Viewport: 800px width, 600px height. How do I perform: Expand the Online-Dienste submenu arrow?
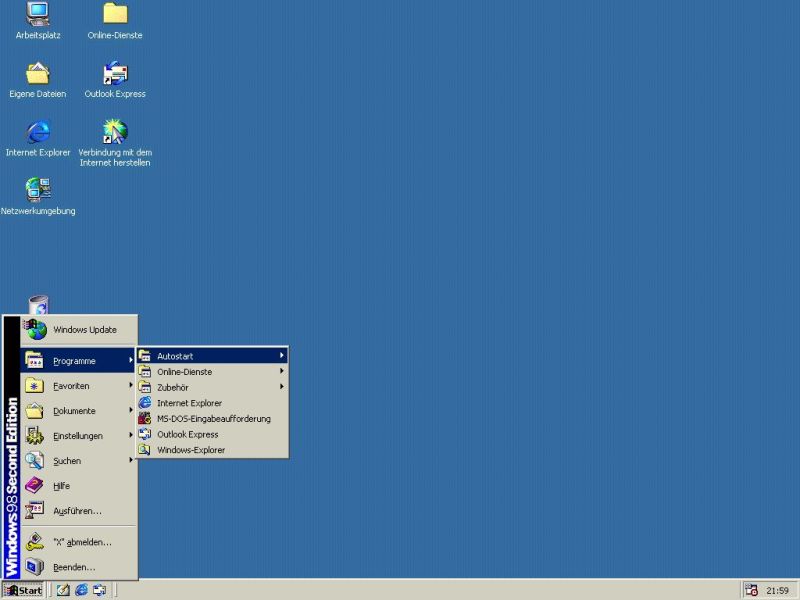tap(282, 371)
